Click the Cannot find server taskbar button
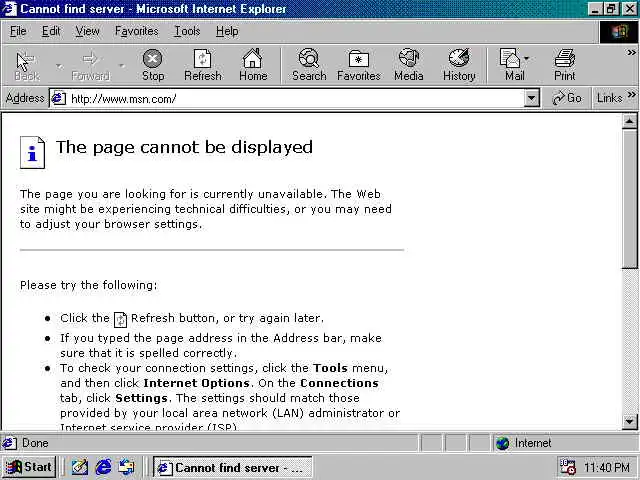640x480 pixels. [233, 467]
